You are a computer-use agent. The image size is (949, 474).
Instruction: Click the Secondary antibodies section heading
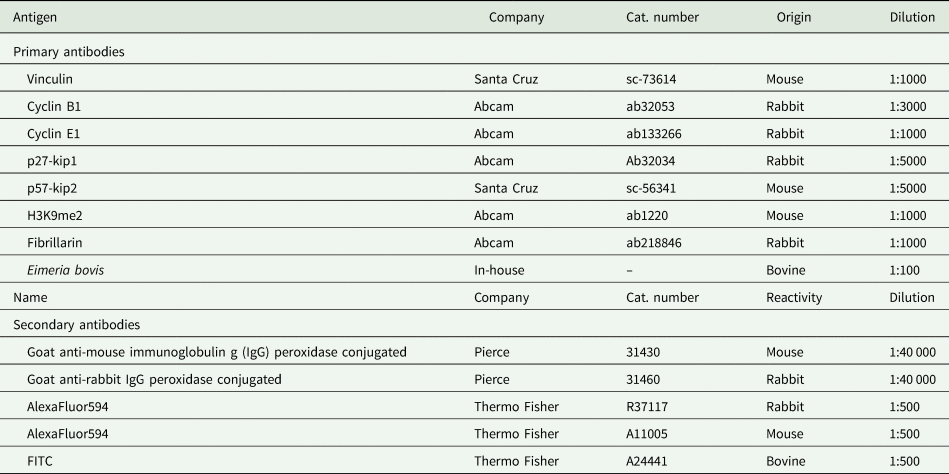[78, 324]
